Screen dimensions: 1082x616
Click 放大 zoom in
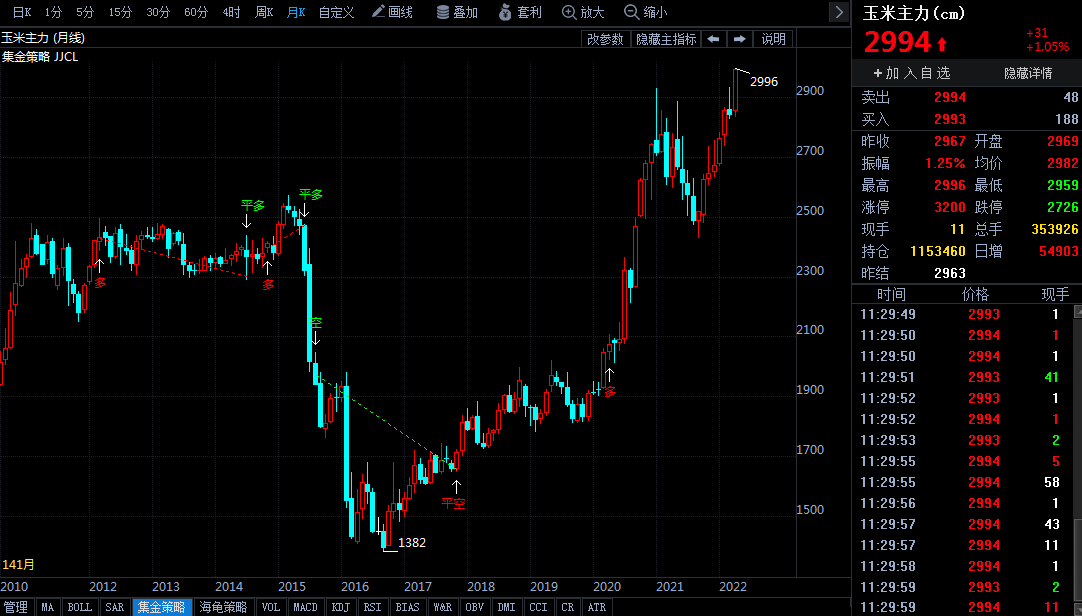pyautogui.click(x=583, y=12)
